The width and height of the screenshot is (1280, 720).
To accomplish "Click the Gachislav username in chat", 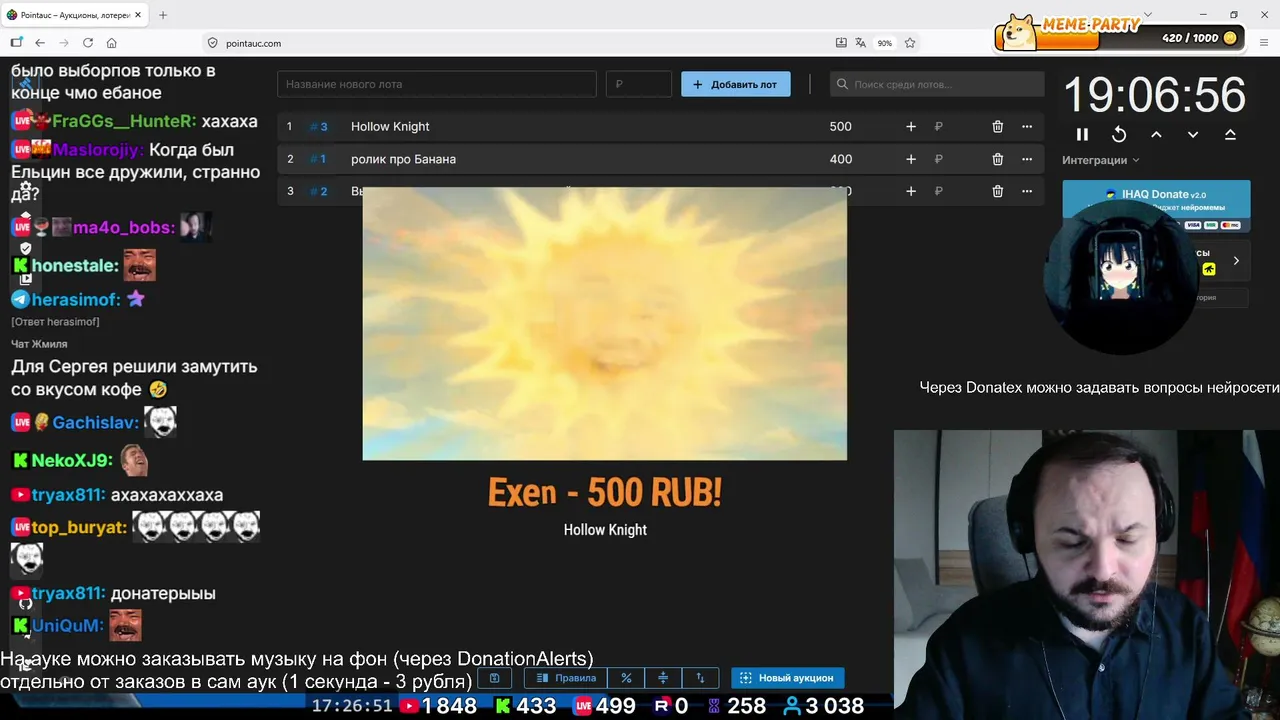I will [95, 423].
